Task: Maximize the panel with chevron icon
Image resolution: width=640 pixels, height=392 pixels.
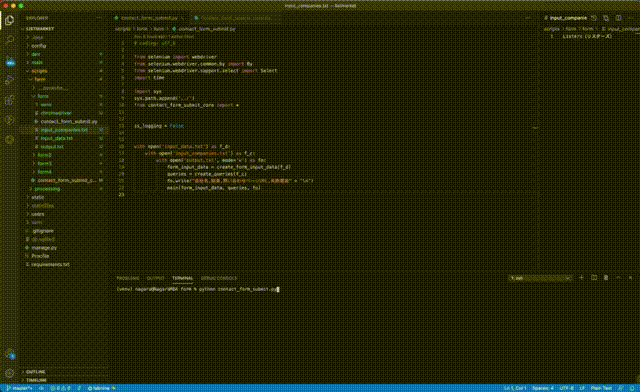Action: tap(618, 278)
